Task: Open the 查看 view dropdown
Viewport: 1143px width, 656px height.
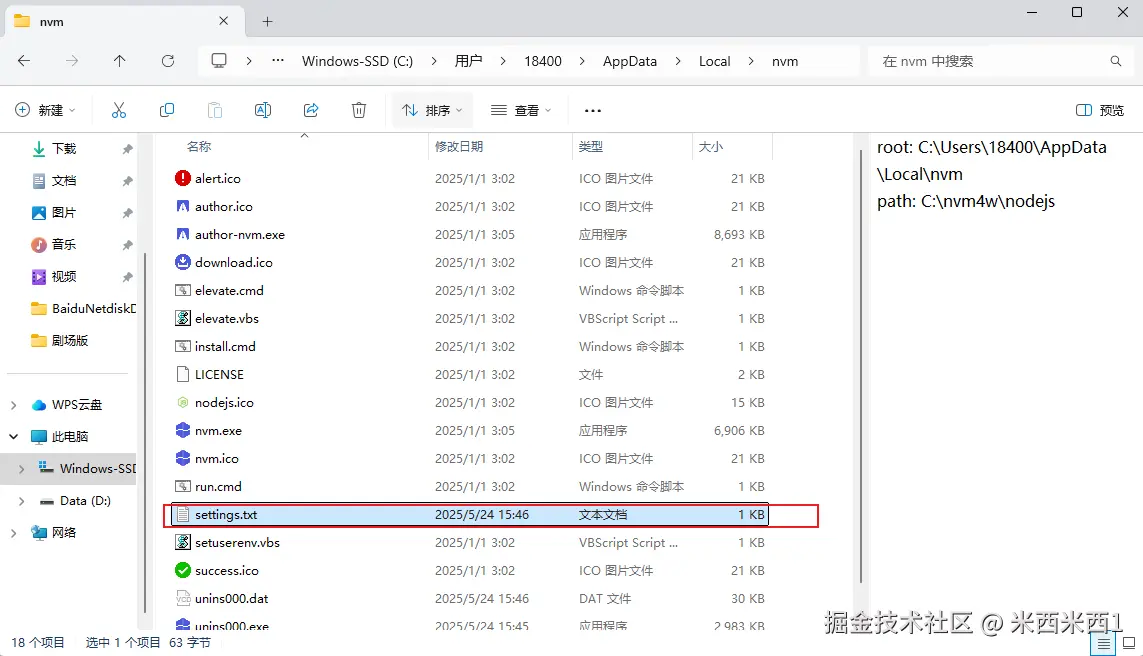Action: [x=520, y=110]
